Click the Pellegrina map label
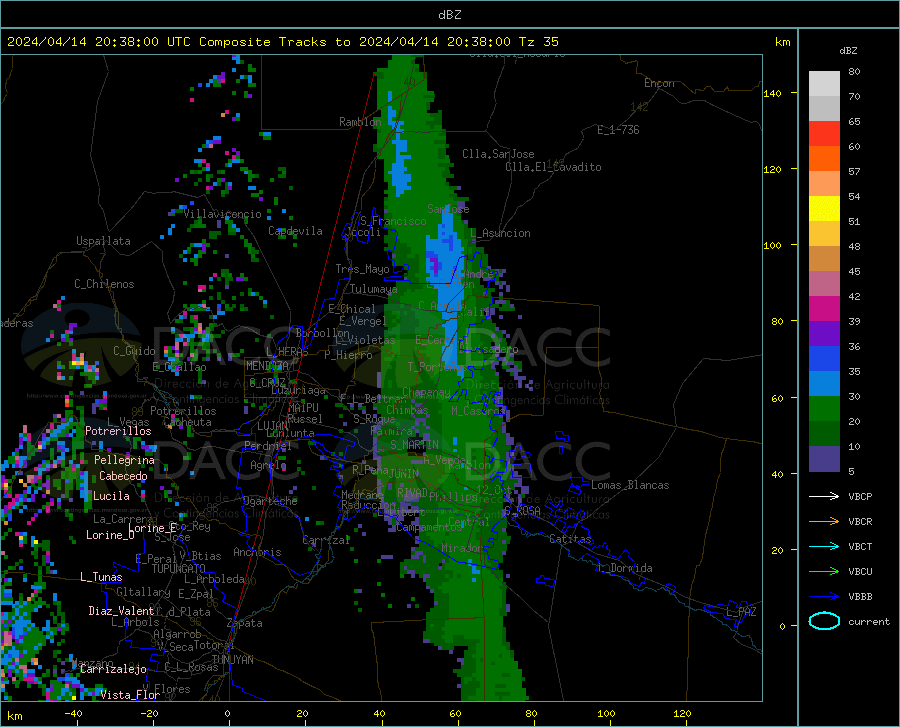Screen dimensions: 900x727 (x=125, y=460)
